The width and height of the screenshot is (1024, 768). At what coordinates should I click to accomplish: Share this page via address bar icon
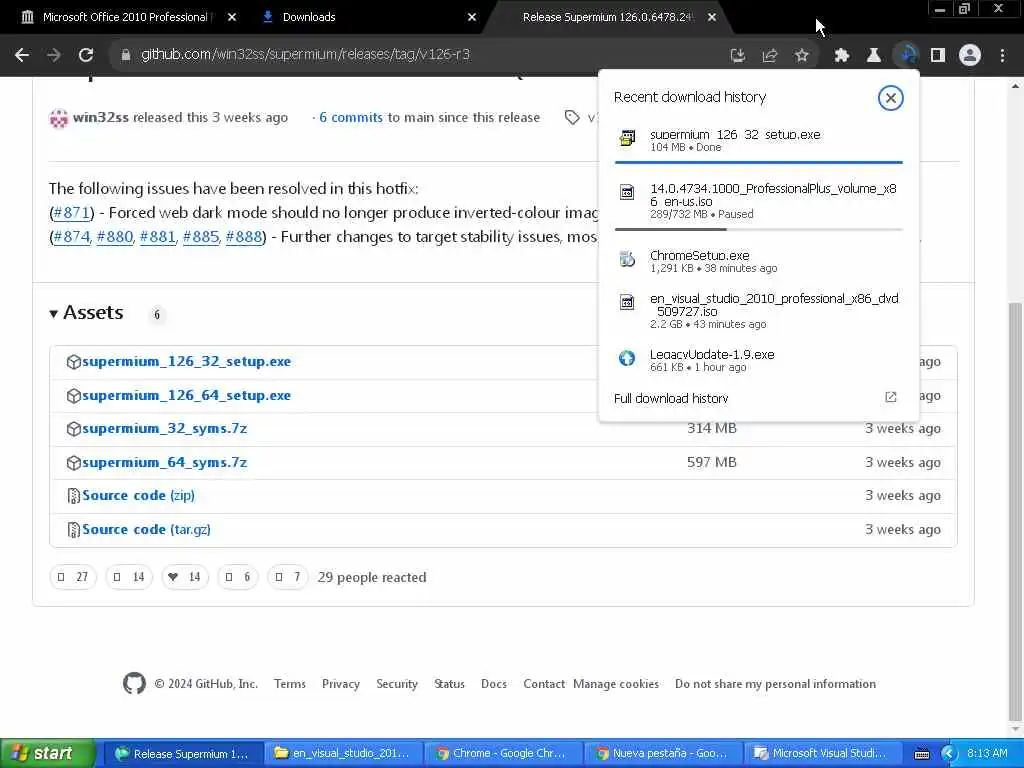tap(770, 56)
